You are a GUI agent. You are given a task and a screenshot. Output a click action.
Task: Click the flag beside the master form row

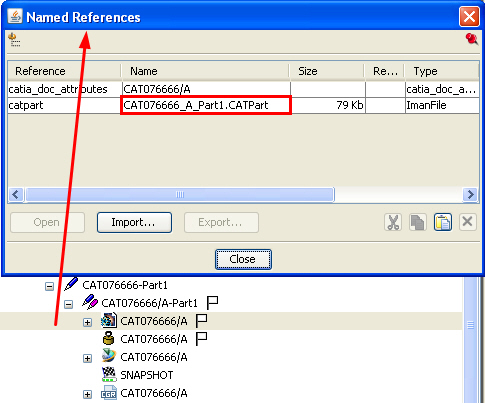click(x=201, y=339)
